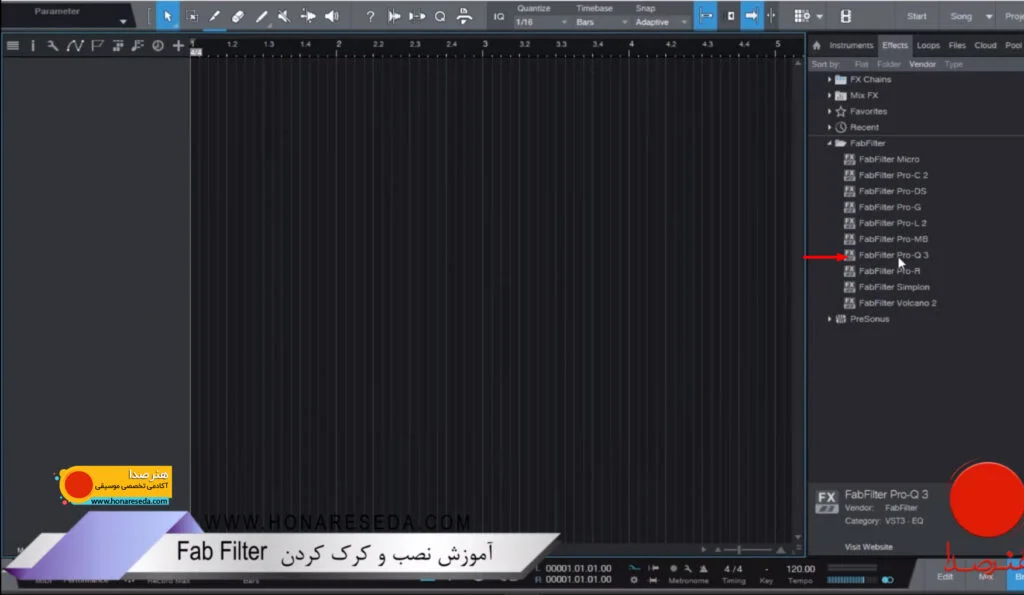Toggle the Snap to grid button
Viewport: 1024px width, 595px height.
pos(706,16)
